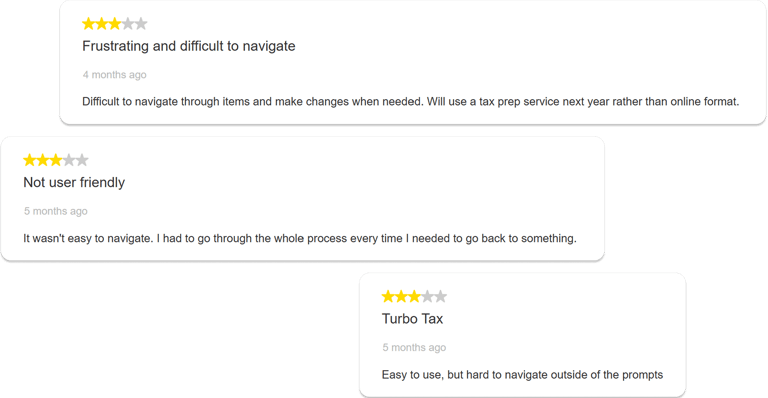
Task: Click the fifth gray star above Turbo Tax
Action: click(x=441, y=297)
